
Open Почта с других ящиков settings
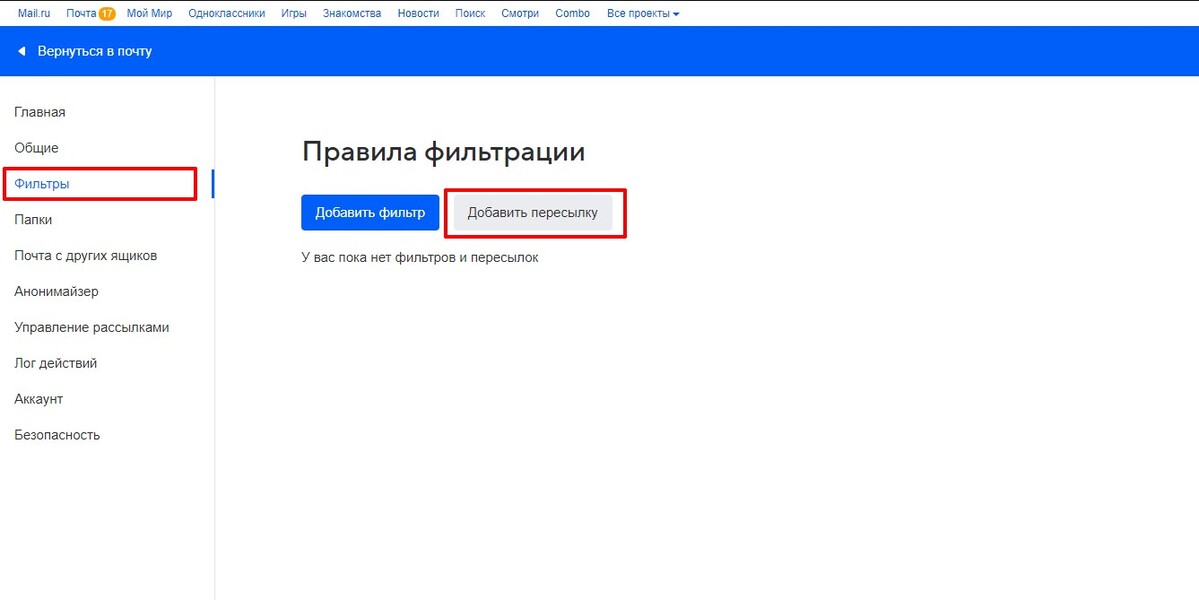tap(86, 256)
